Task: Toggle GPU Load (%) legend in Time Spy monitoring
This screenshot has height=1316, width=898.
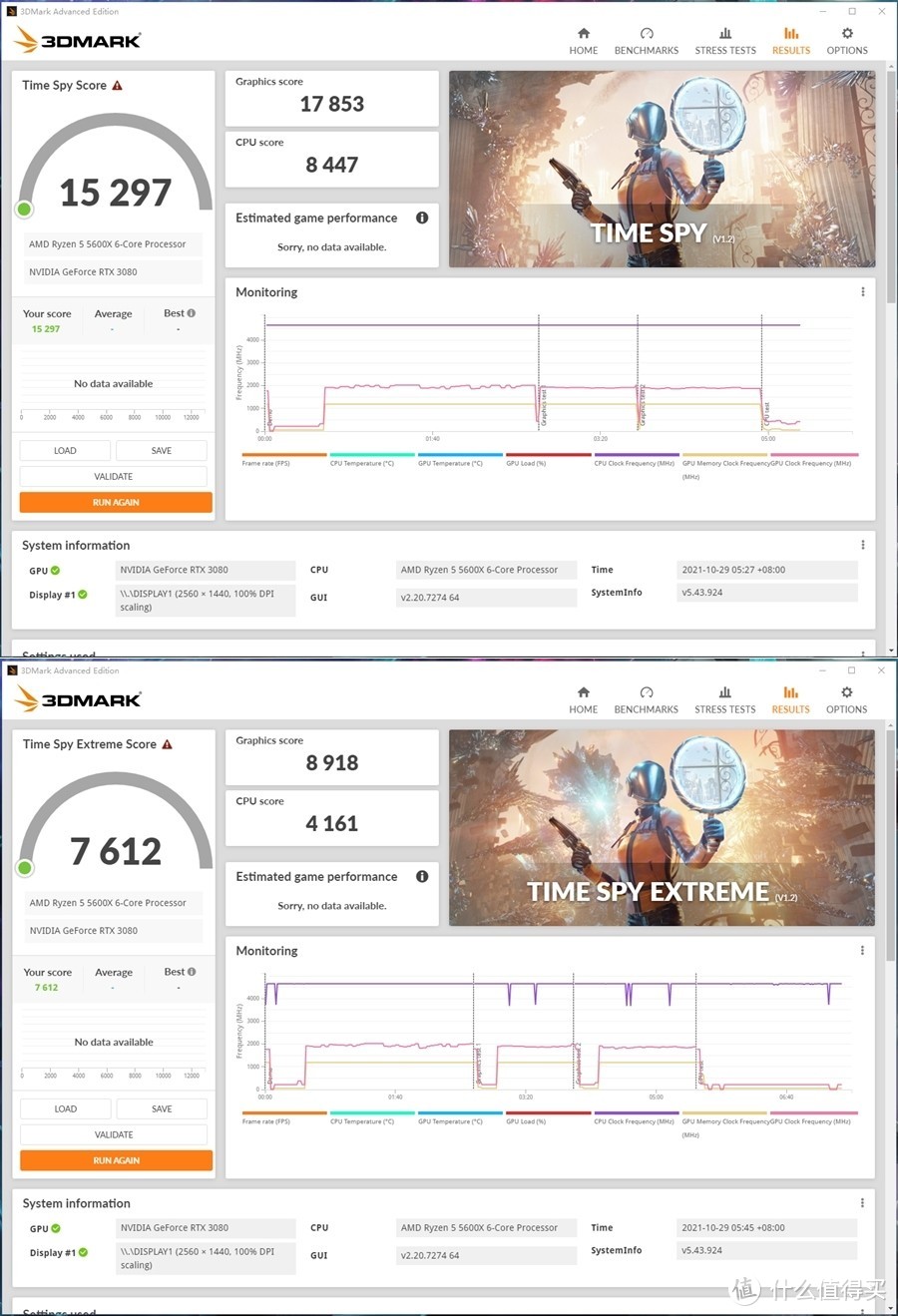Action: coord(548,460)
